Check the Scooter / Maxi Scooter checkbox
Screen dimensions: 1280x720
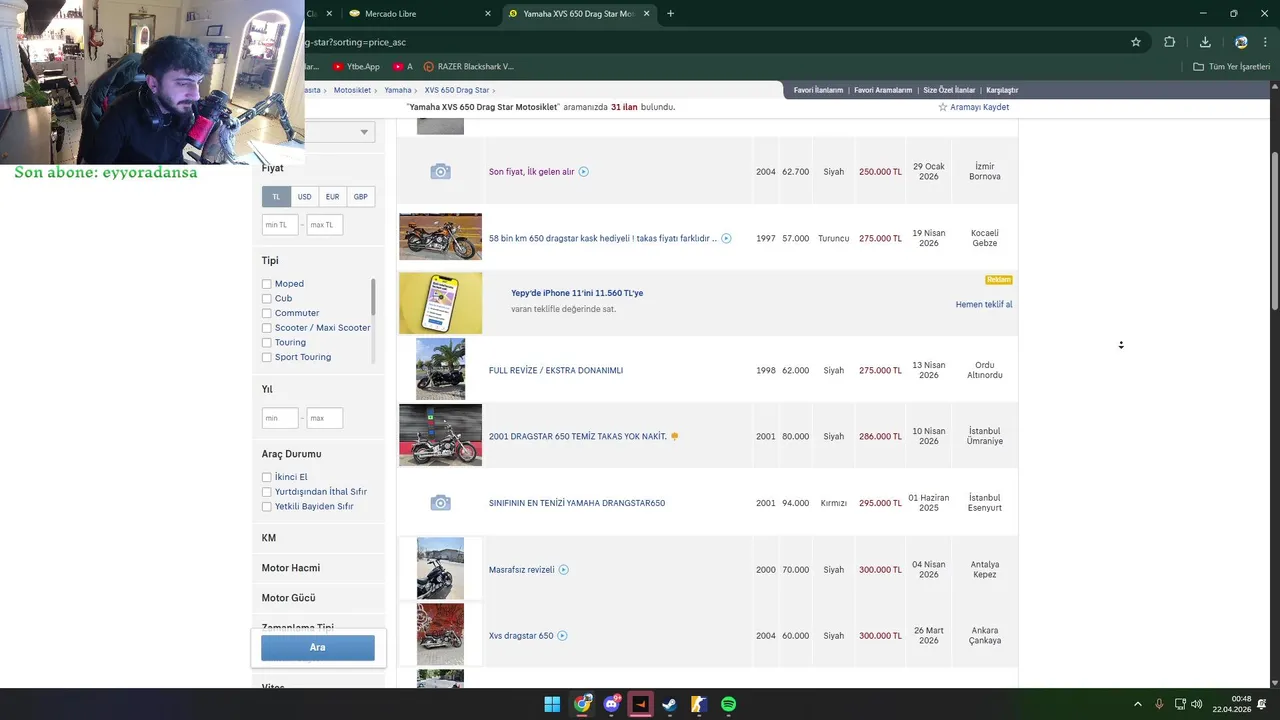[x=267, y=328]
